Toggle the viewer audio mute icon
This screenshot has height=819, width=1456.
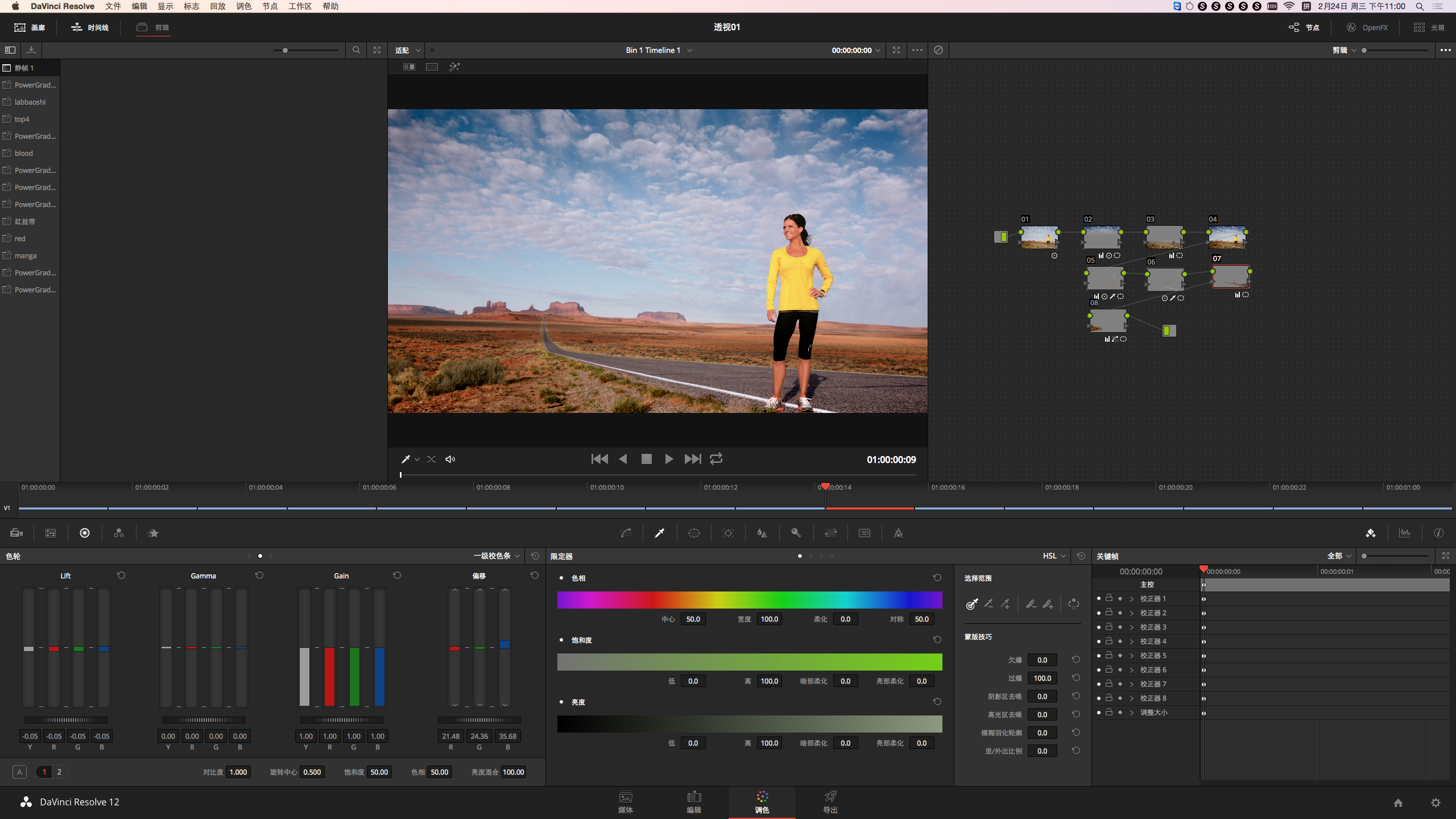pyautogui.click(x=450, y=459)
